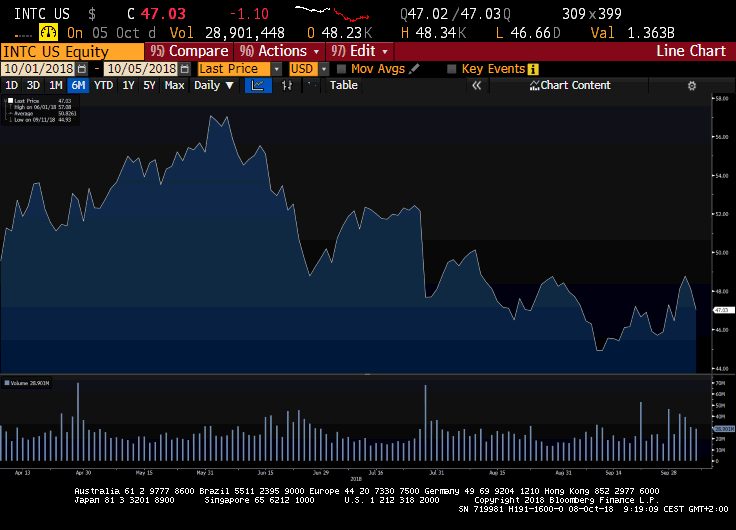
Task: Select the bar/candle chart style icon
Action: (287, 85)
